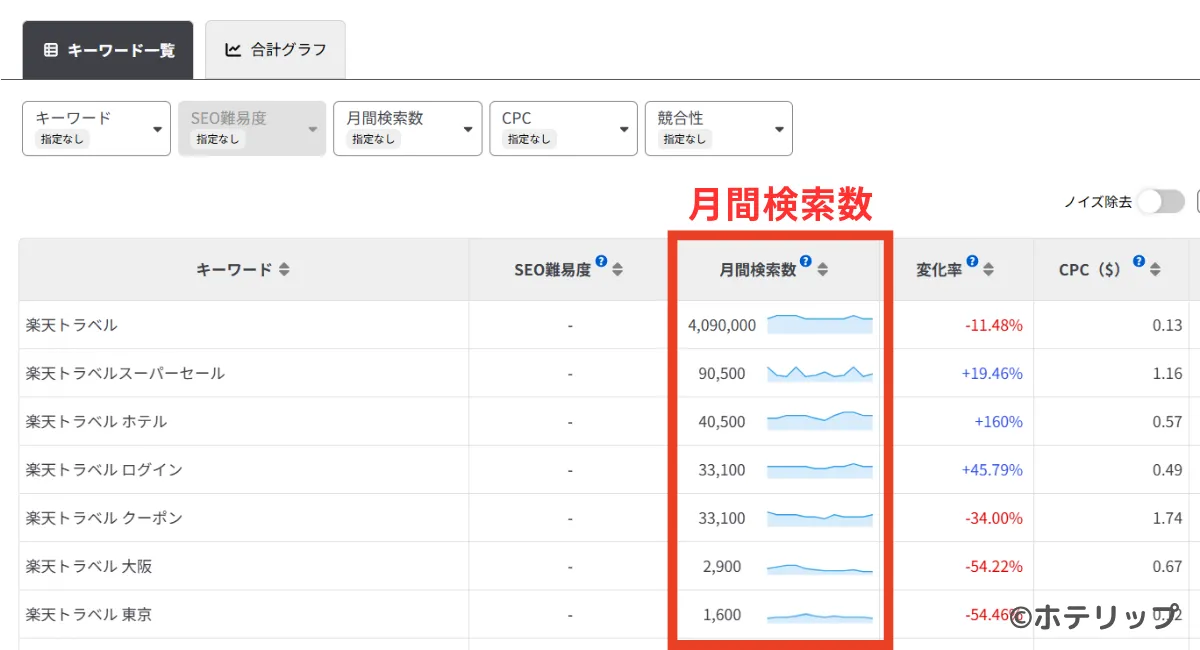Select the 楽天トラベル ログイン keyword

point(104,469)
